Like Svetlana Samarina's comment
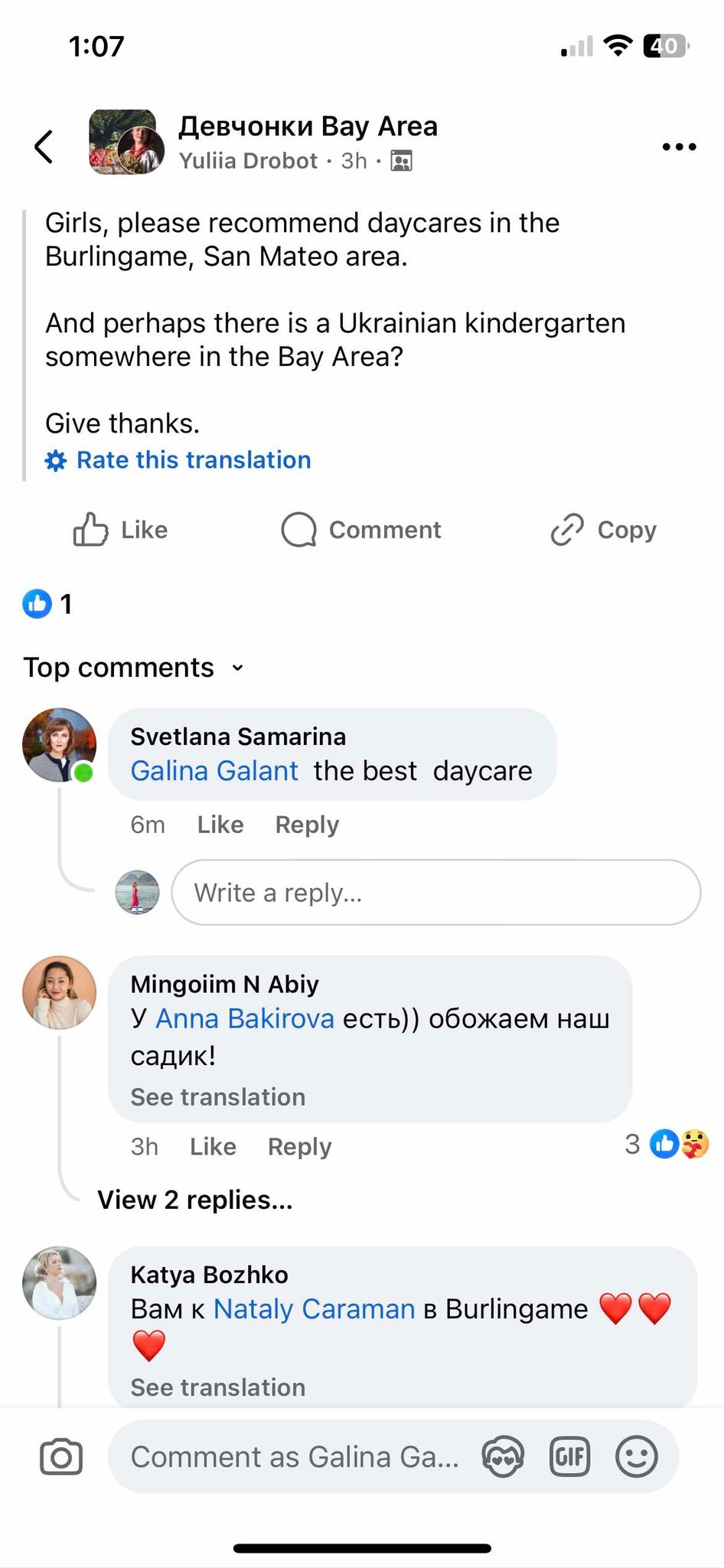Screen dimensions: 724x1568 [220, 825]
